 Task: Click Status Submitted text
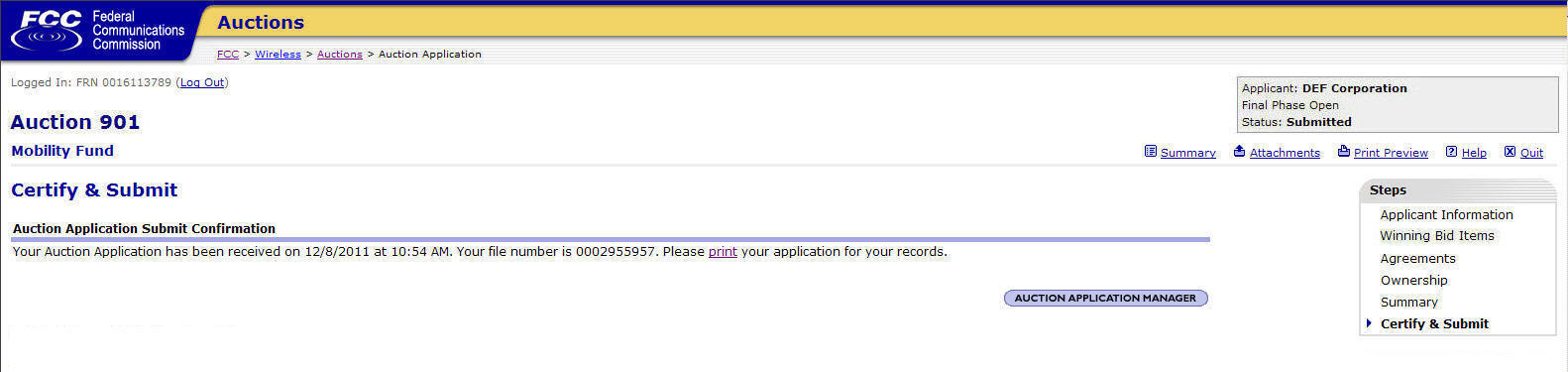coord(1296,122)
